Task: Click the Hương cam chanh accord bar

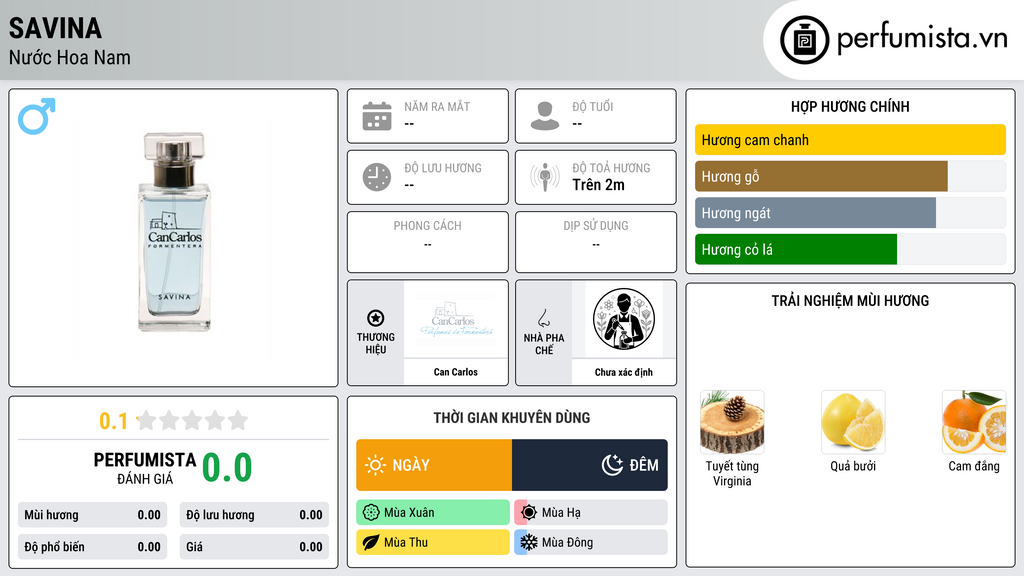Action: coord(850,140)
